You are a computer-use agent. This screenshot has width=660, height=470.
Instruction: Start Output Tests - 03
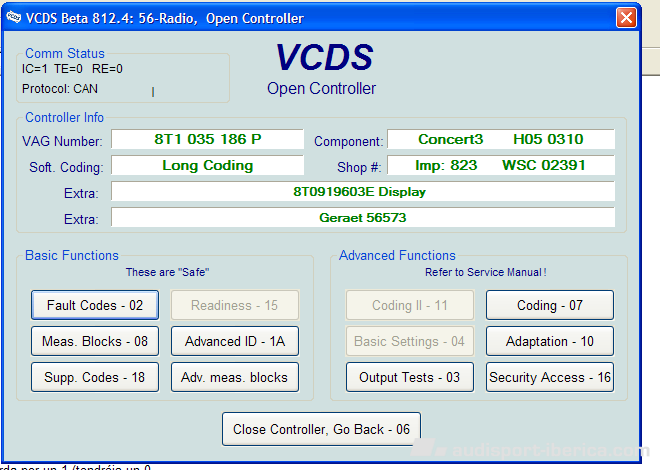tap(410, 377)
